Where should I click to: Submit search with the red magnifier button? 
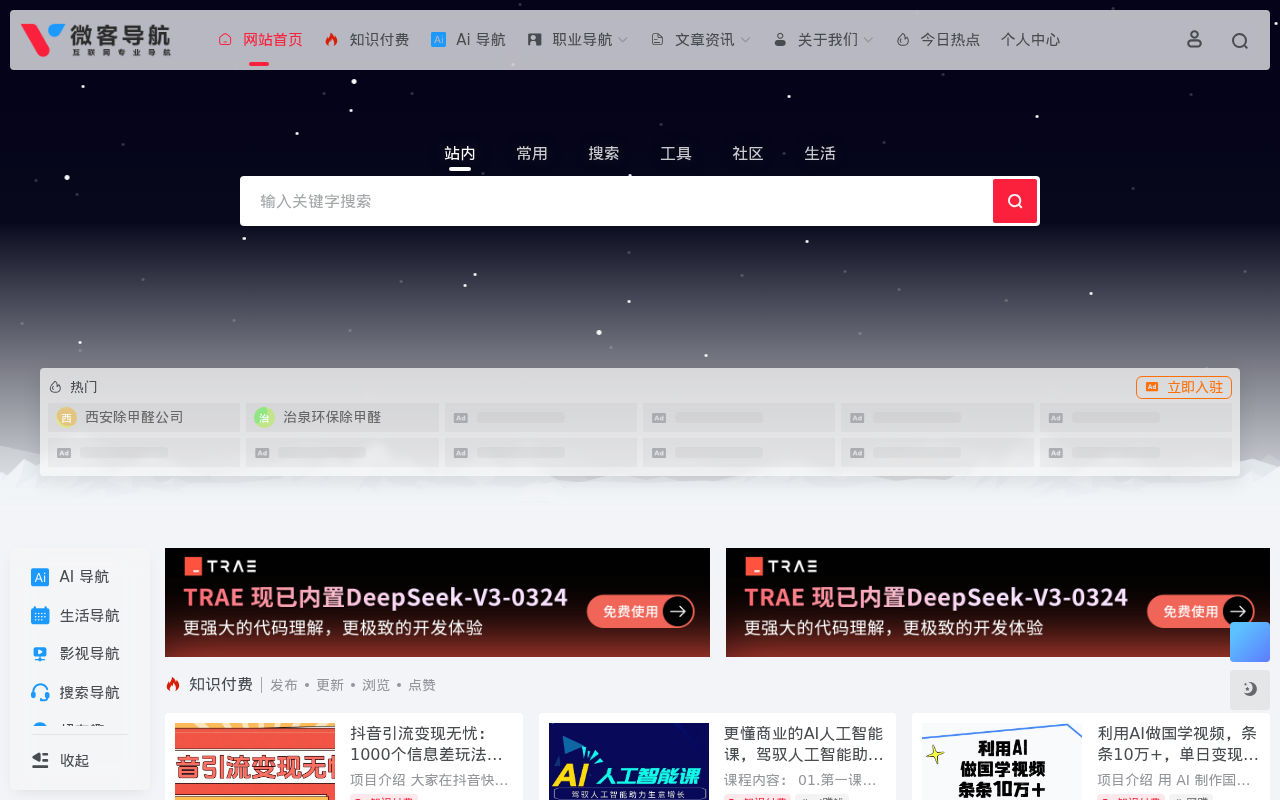pyautogui.click(x=1015, y=201)
